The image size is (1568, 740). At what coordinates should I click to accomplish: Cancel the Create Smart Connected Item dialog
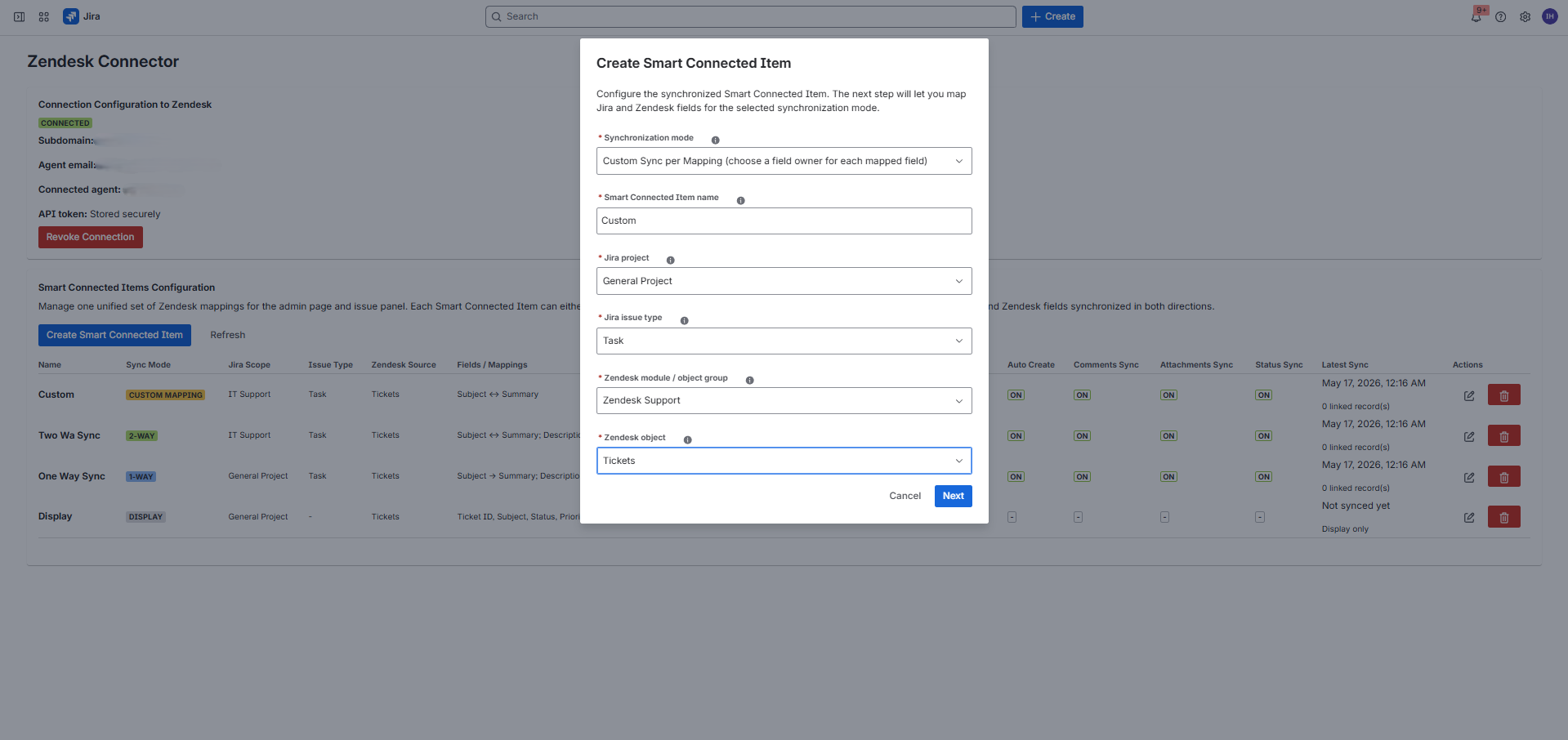point(905,496)
